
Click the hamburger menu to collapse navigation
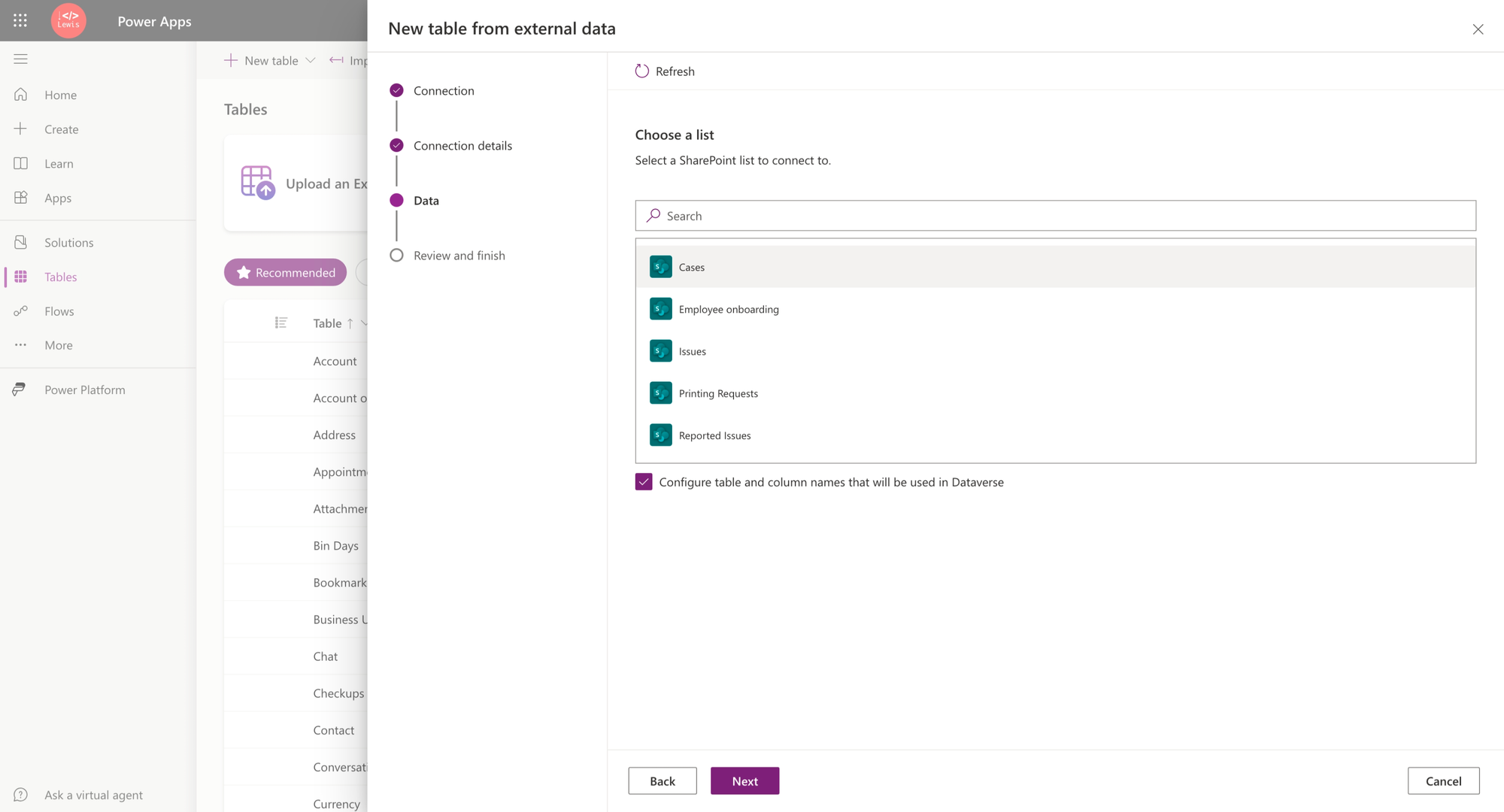pyautogui.click(x=20, y=59)
